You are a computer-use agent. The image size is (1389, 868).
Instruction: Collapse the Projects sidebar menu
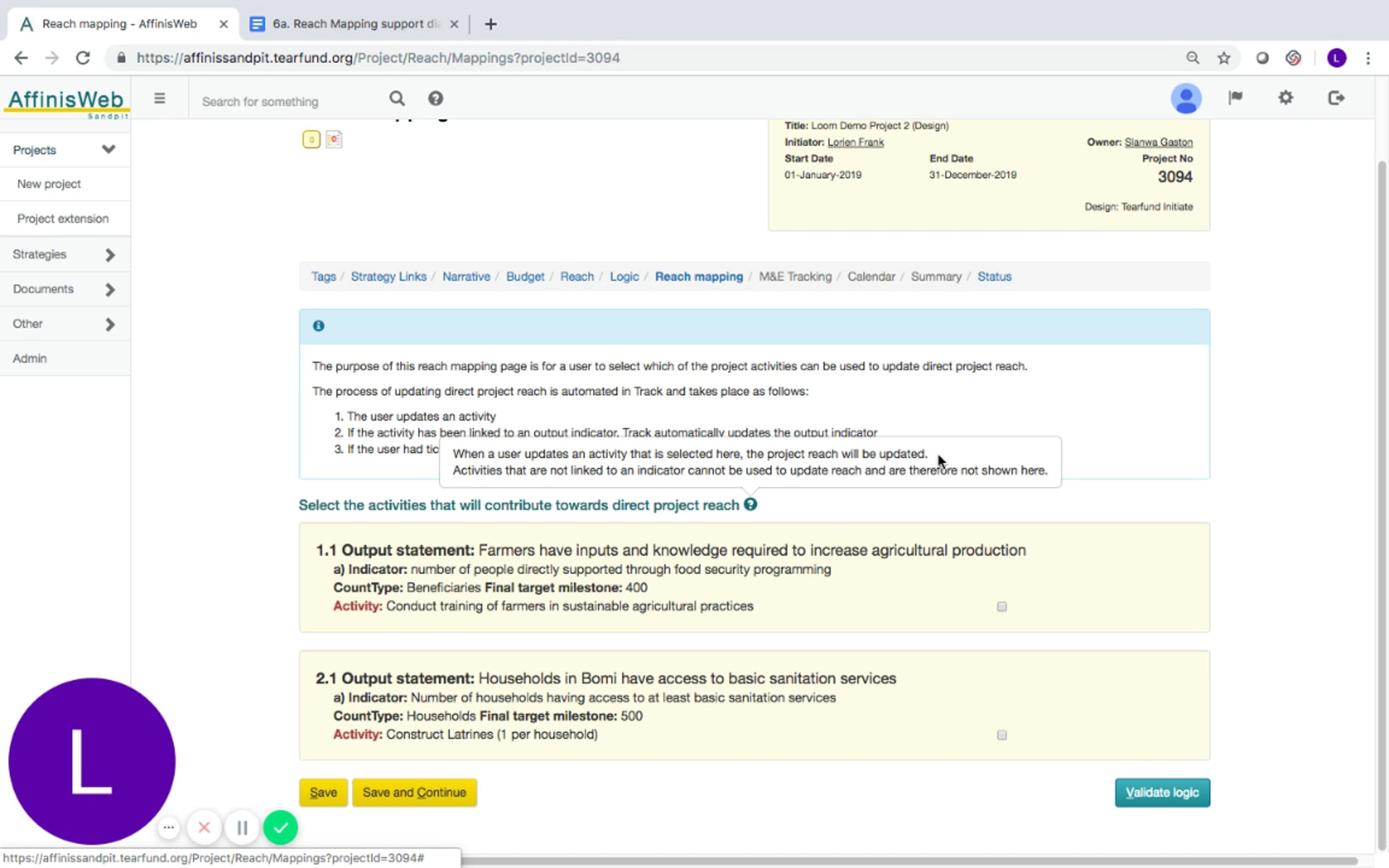(x=65, y=150)
